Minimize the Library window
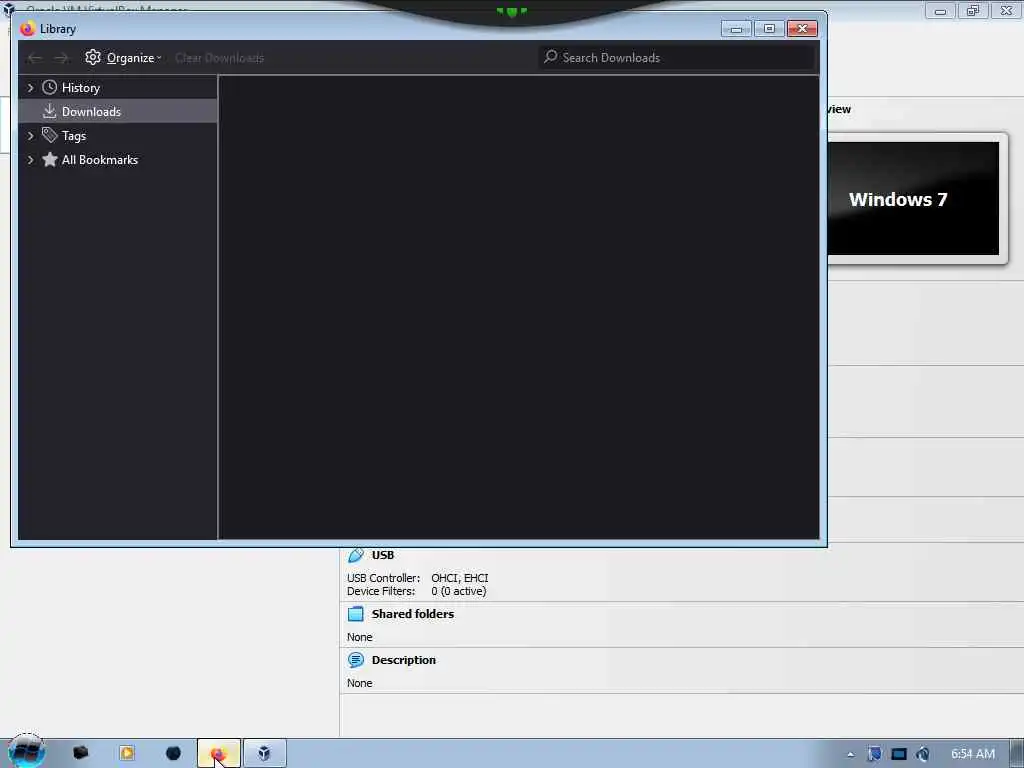 [x=736, y=29]
